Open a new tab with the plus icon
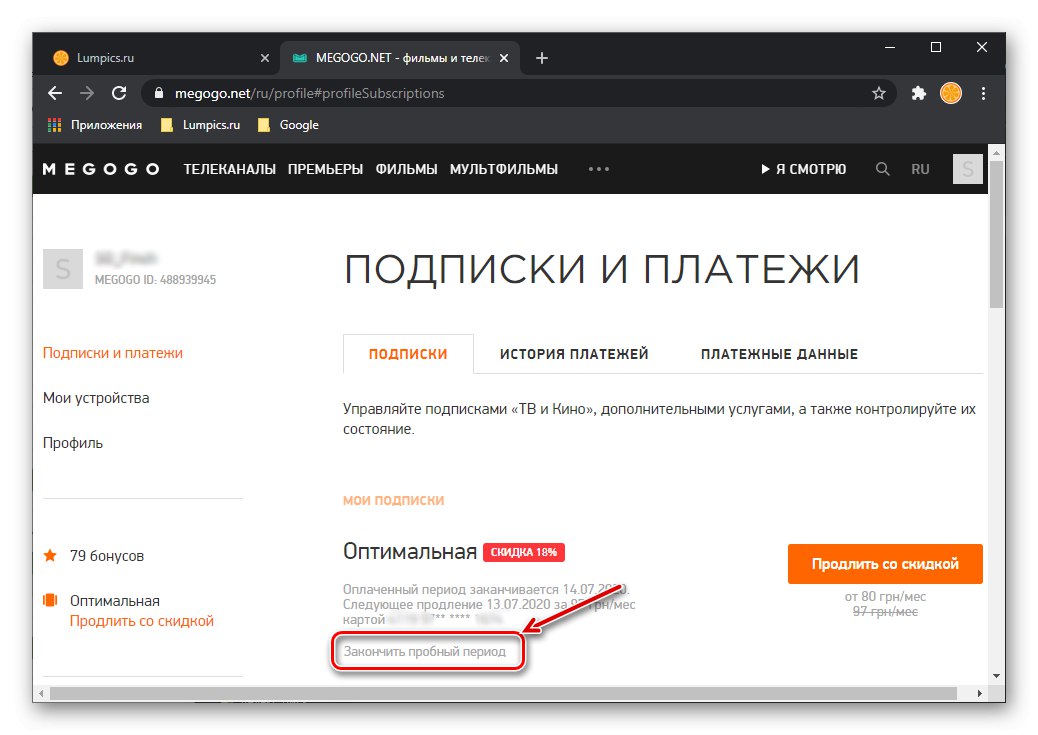 [542, 58]
